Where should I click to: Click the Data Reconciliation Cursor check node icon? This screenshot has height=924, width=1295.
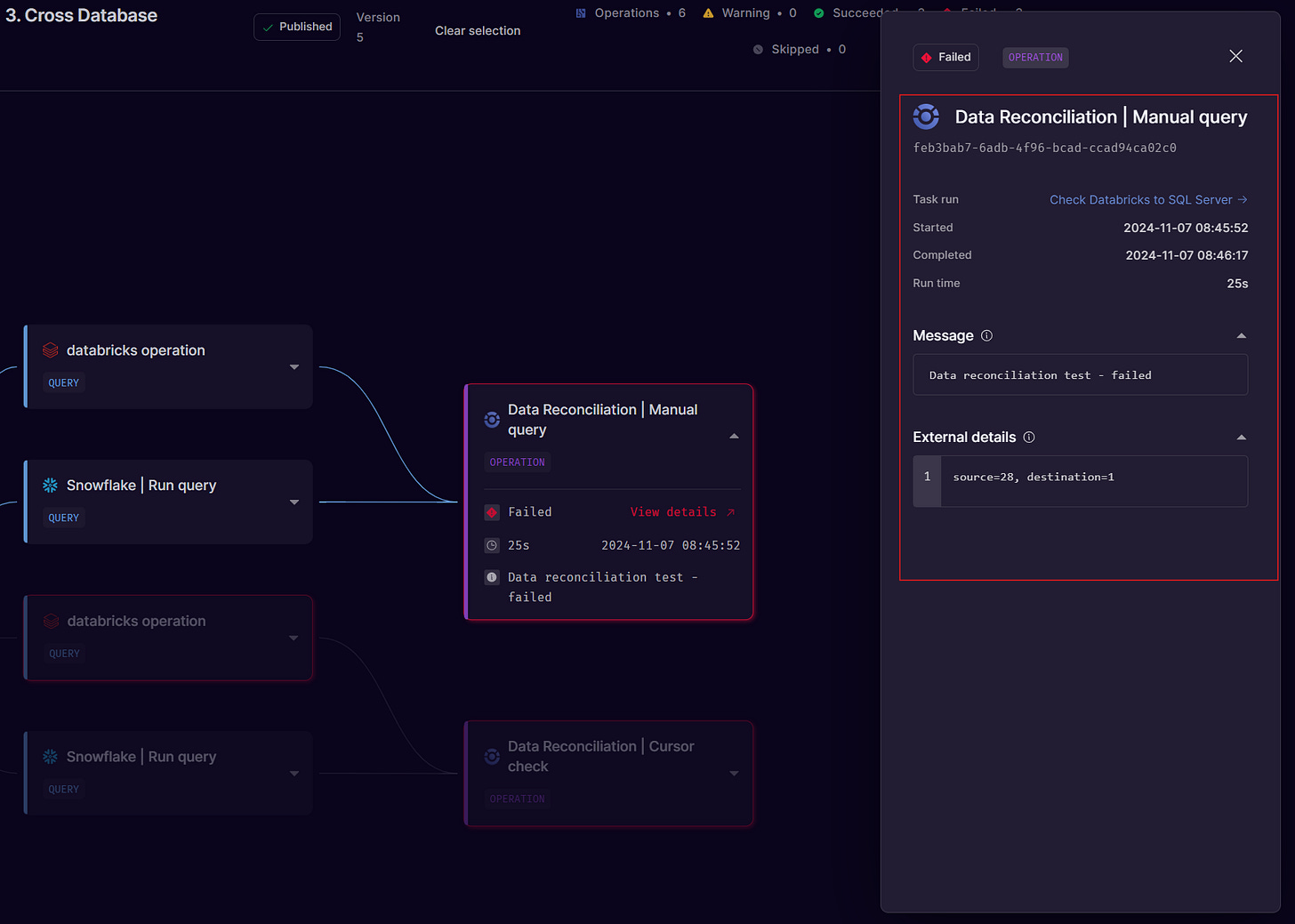click(492, 756)
